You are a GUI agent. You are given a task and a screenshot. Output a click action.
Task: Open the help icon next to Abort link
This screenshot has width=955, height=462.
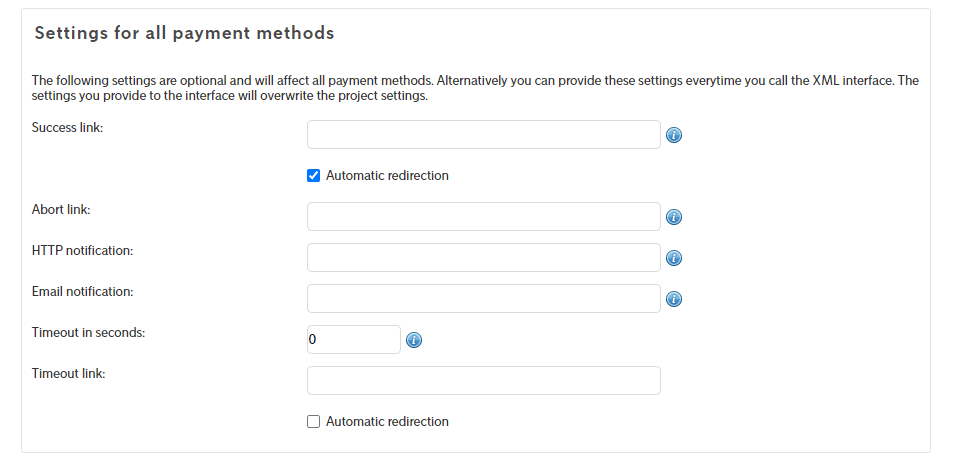(x=674, y=217)
